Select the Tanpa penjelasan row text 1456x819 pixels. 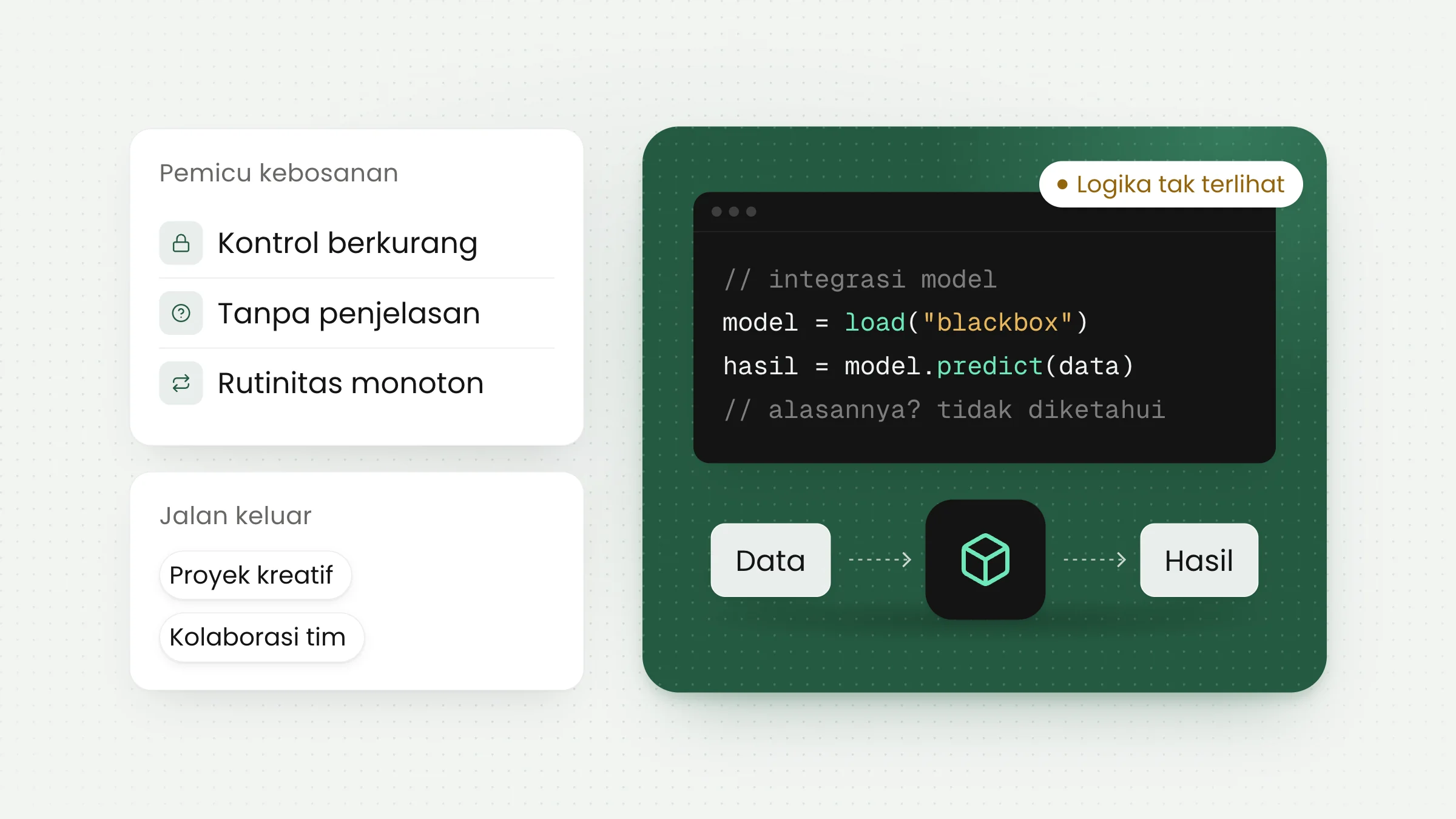(x=349, y=314)
